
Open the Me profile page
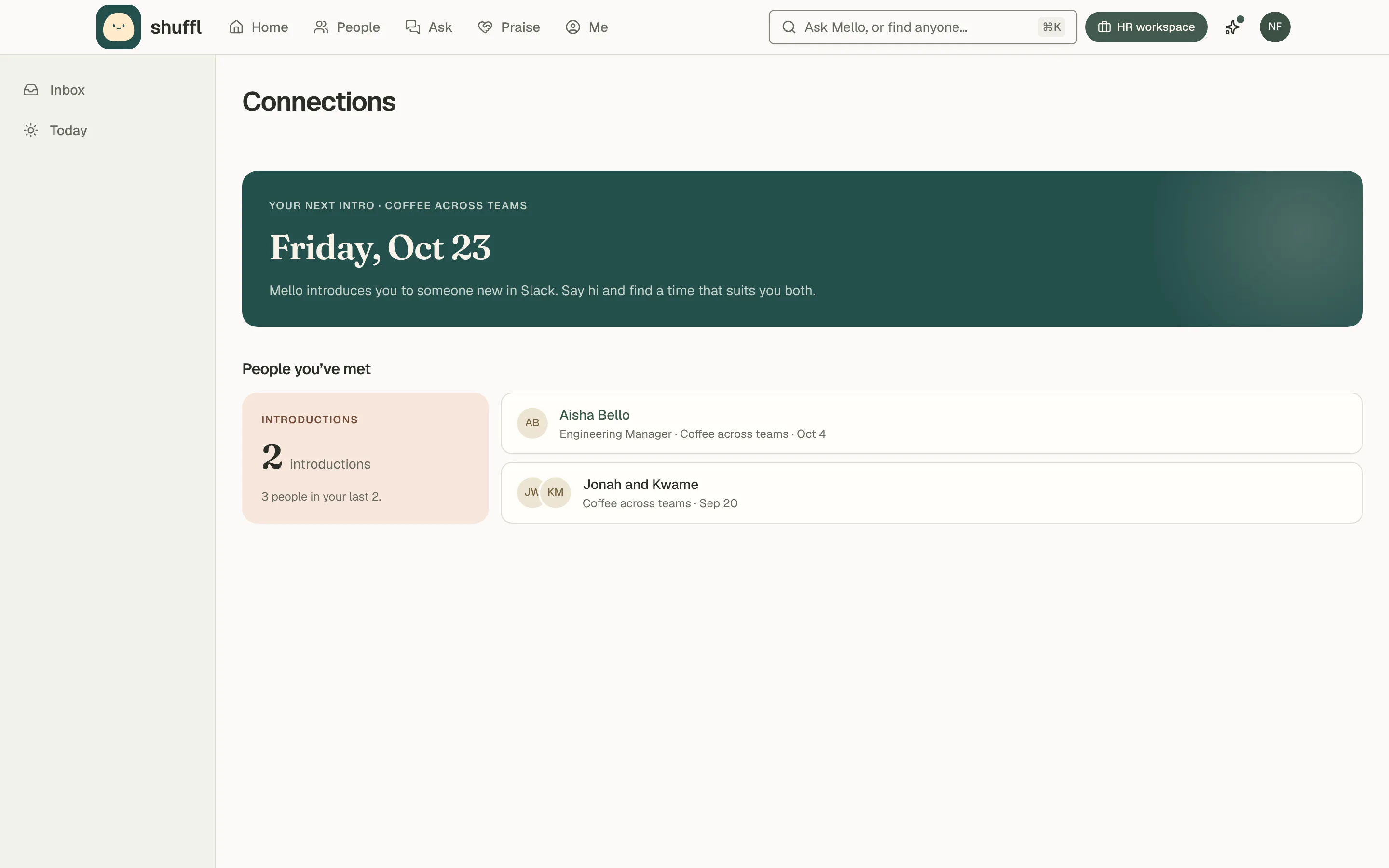pyautogui.click(x=586, y=27)
